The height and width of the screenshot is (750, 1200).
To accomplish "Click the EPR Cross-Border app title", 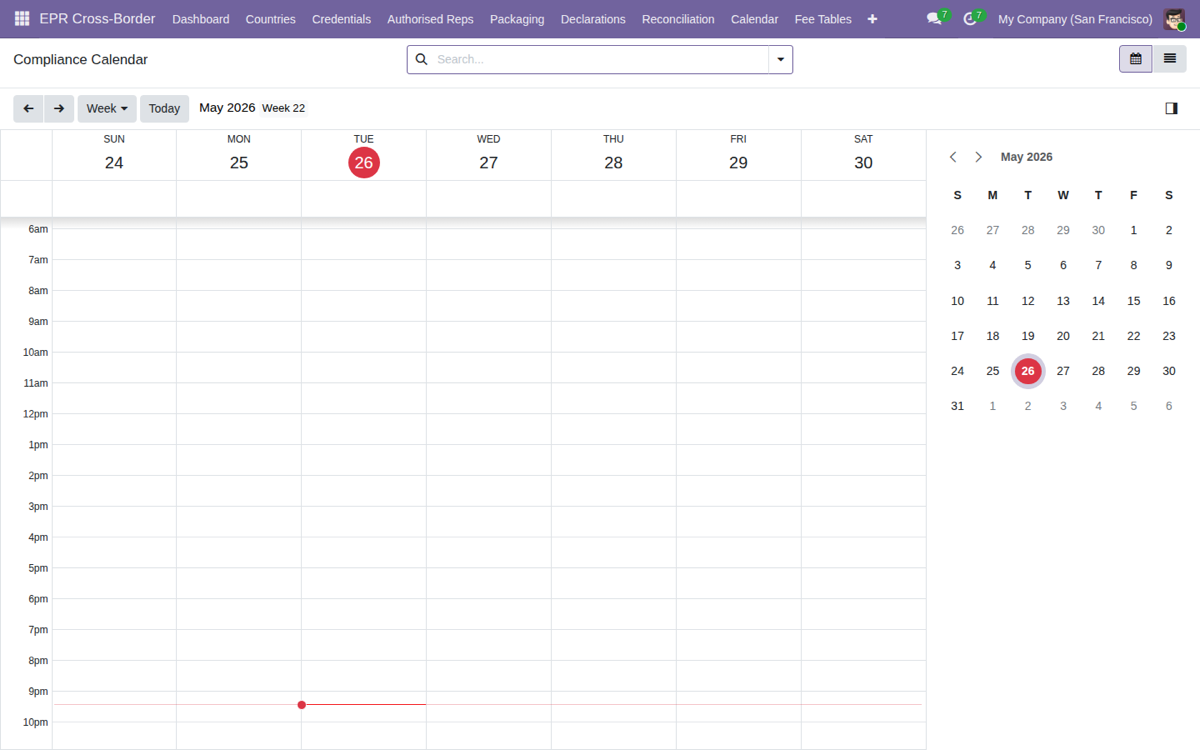I will [98, 19].
